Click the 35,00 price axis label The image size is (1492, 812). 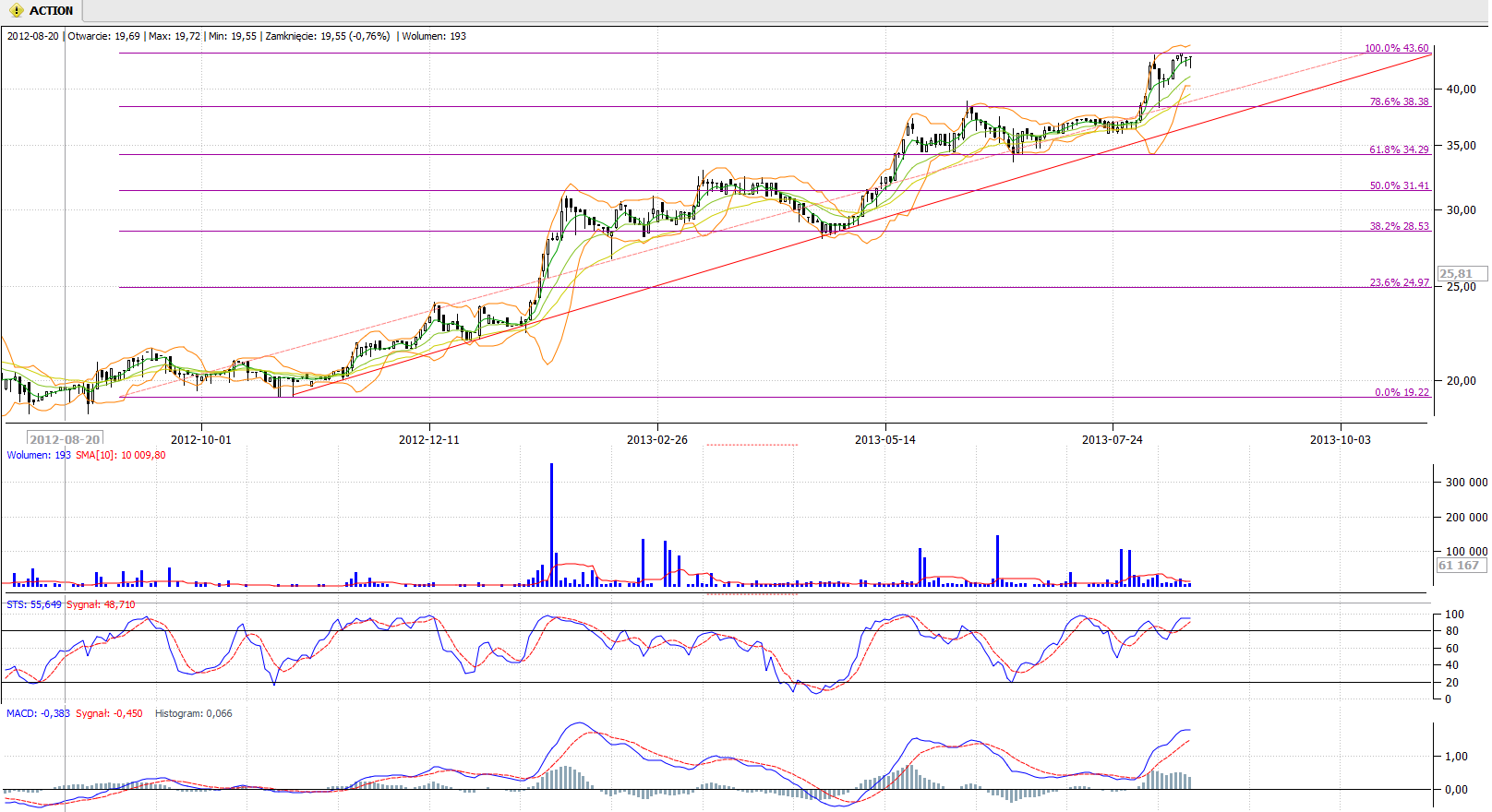point(1462,146)
